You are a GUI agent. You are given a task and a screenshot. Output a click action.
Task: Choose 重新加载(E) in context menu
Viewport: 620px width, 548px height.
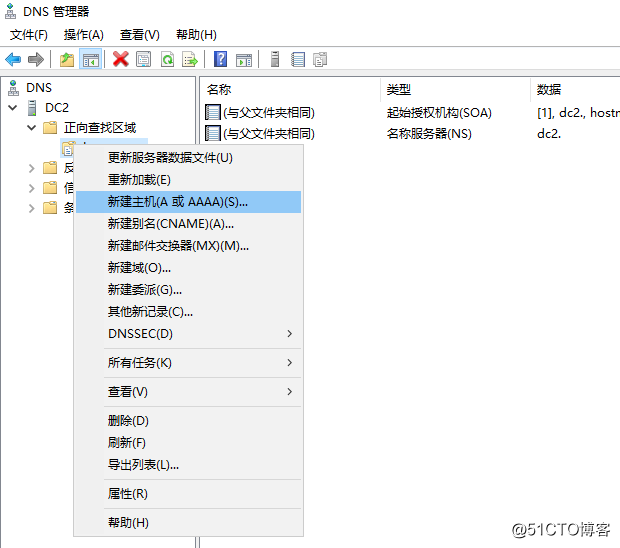(189, 180)
